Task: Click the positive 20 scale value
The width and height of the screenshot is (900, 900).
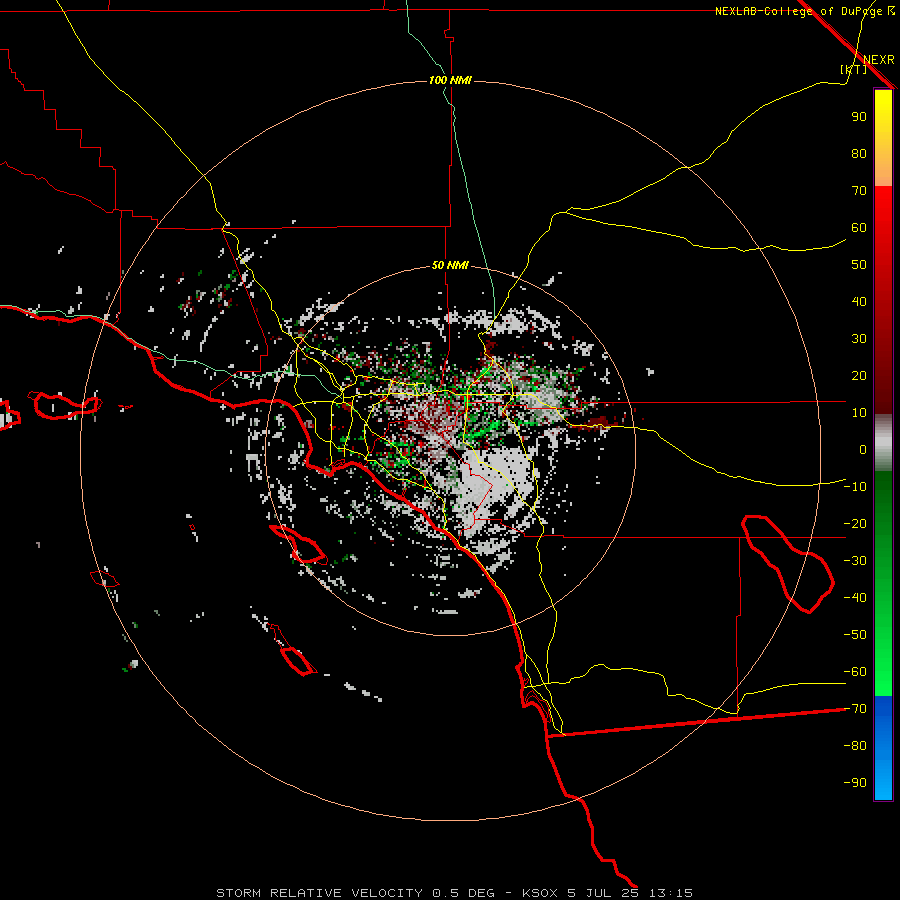Action: point(859,375)
